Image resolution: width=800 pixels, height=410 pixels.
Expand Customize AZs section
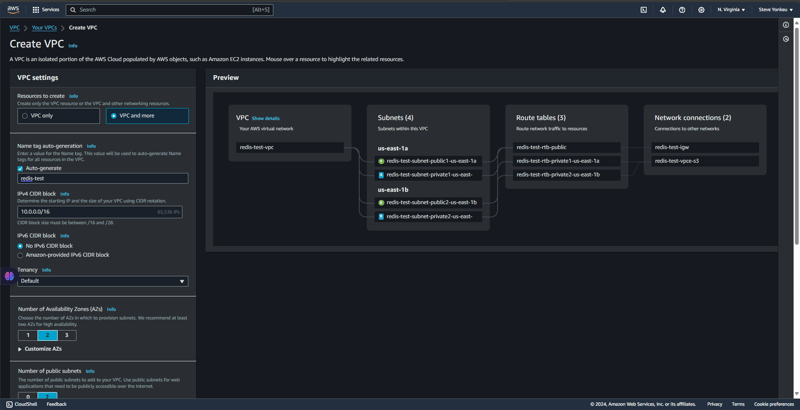click(40, 349)
